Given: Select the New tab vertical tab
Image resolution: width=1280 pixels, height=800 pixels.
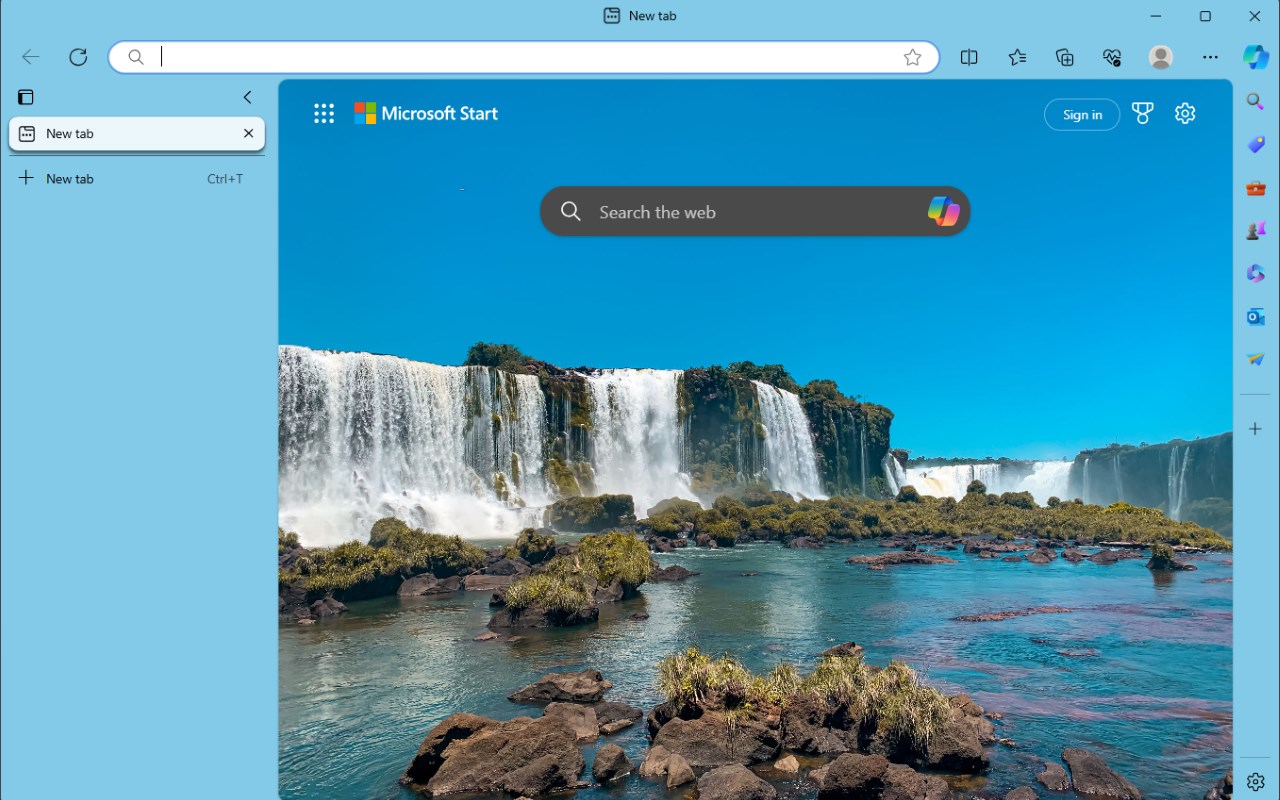Looking at the screenshot, I should tap(137, 134).
